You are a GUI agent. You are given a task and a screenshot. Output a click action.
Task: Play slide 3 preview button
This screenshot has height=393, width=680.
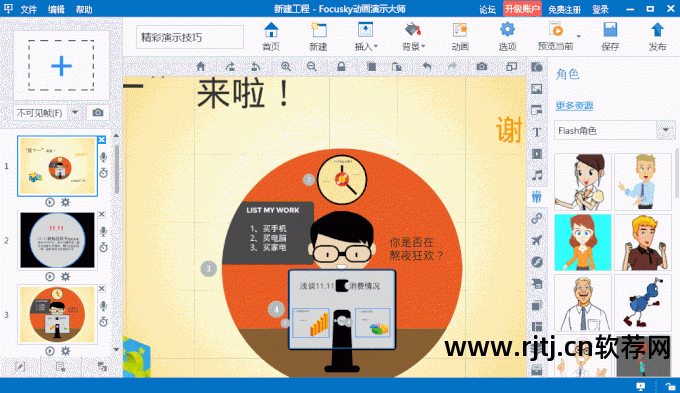(50, 350)
